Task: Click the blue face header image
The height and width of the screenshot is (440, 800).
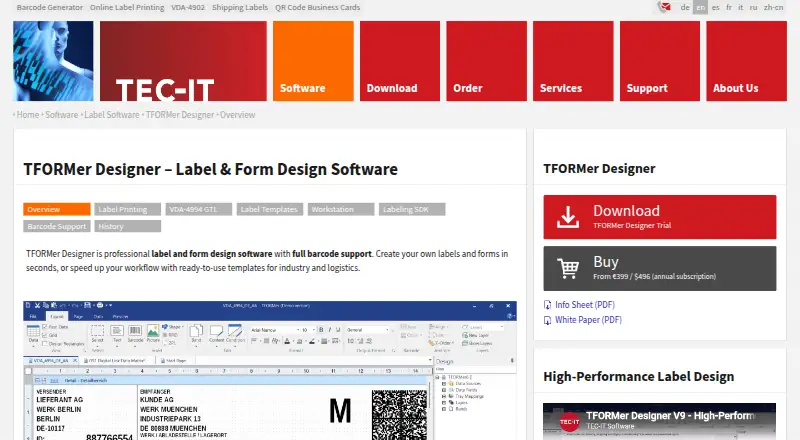Action: point(53,61)
